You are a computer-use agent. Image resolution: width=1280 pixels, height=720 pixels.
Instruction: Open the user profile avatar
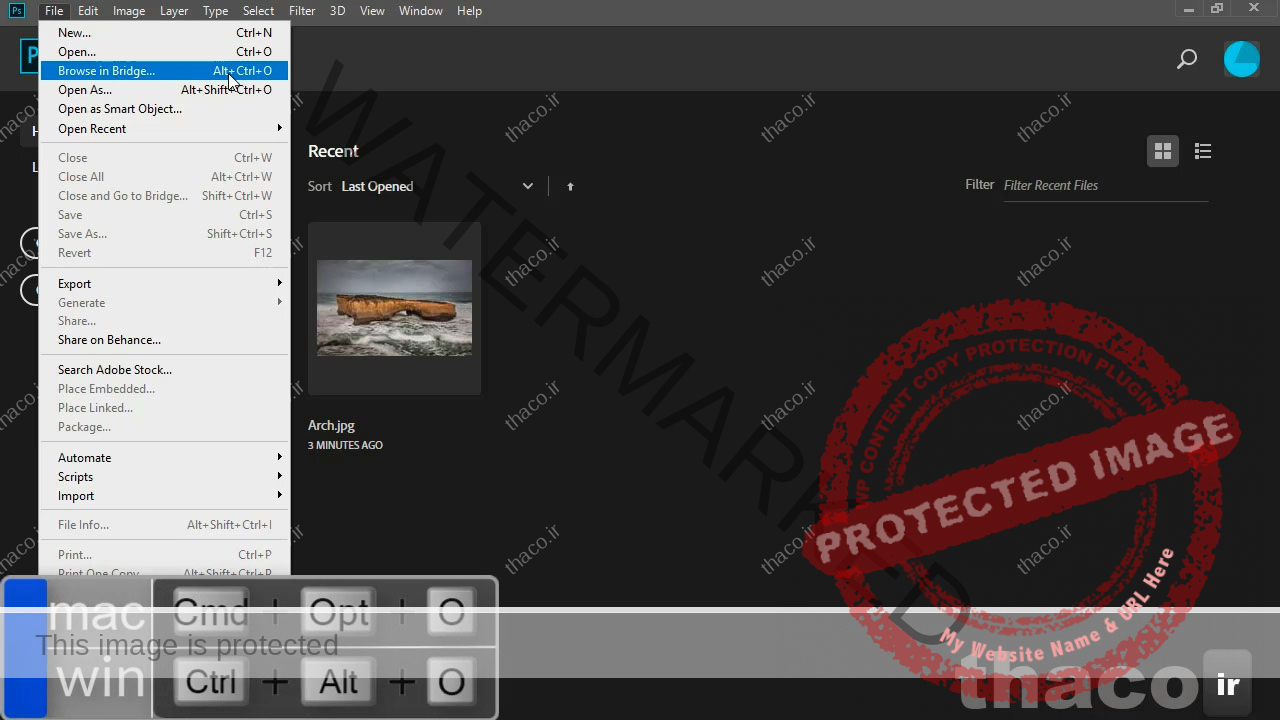(x=1242, y=59)
